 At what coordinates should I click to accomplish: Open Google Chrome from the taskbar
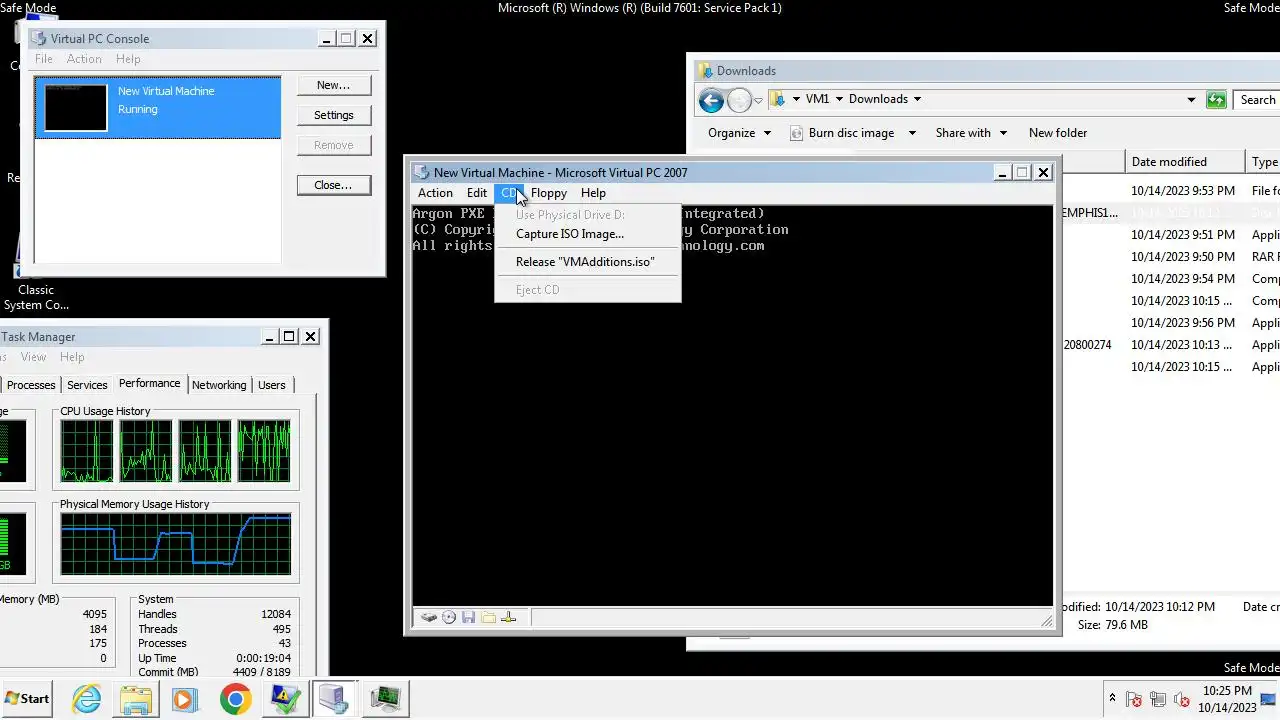click(x=236, y=699)
